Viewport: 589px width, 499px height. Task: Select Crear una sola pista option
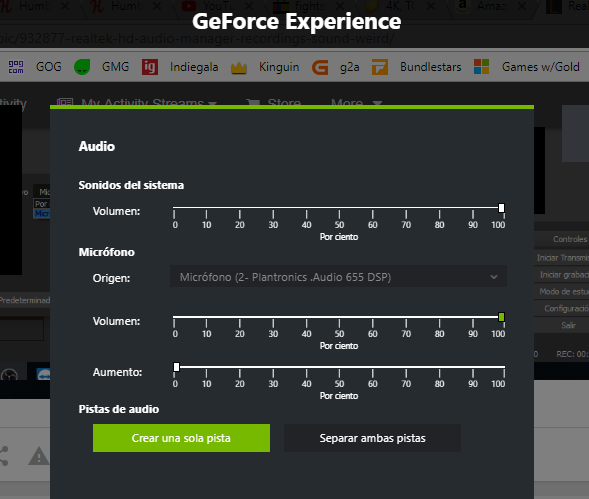[181, 438]
